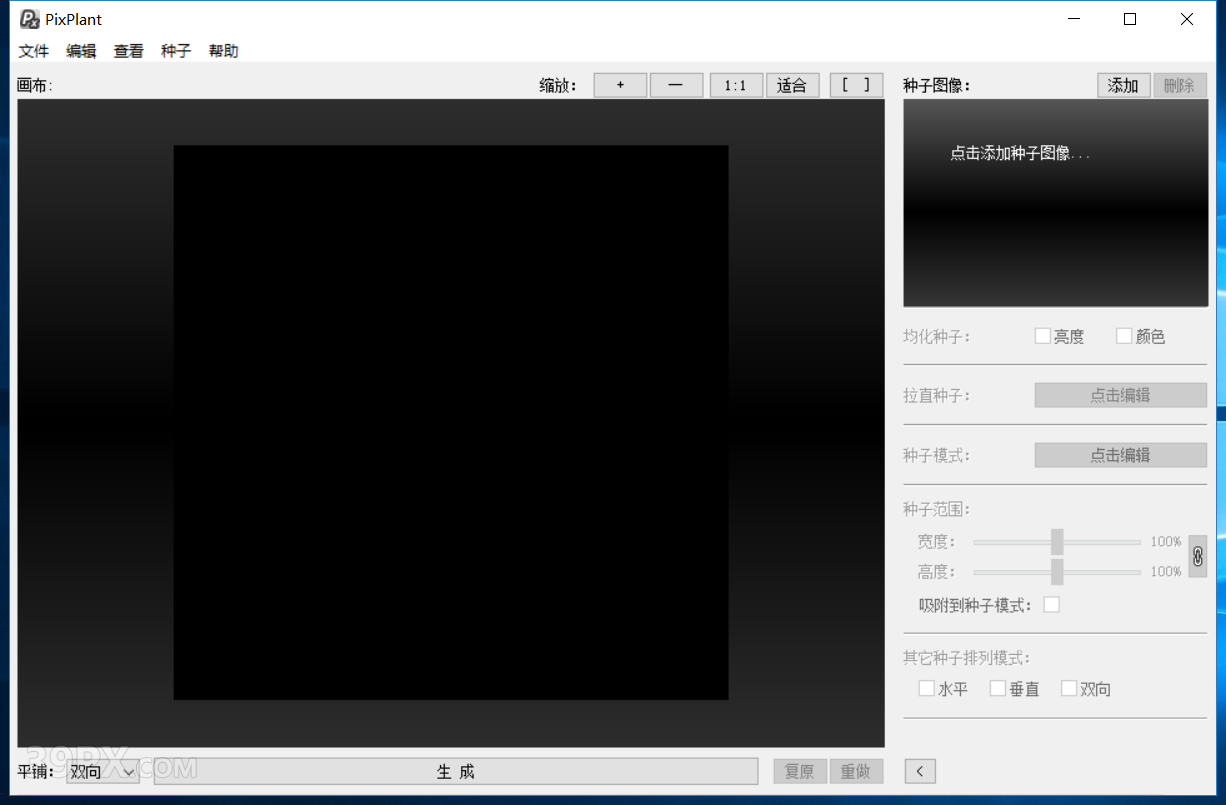Maximize the PixPlant window
Screen dimensions: 1226x805
pos(1130,19)
